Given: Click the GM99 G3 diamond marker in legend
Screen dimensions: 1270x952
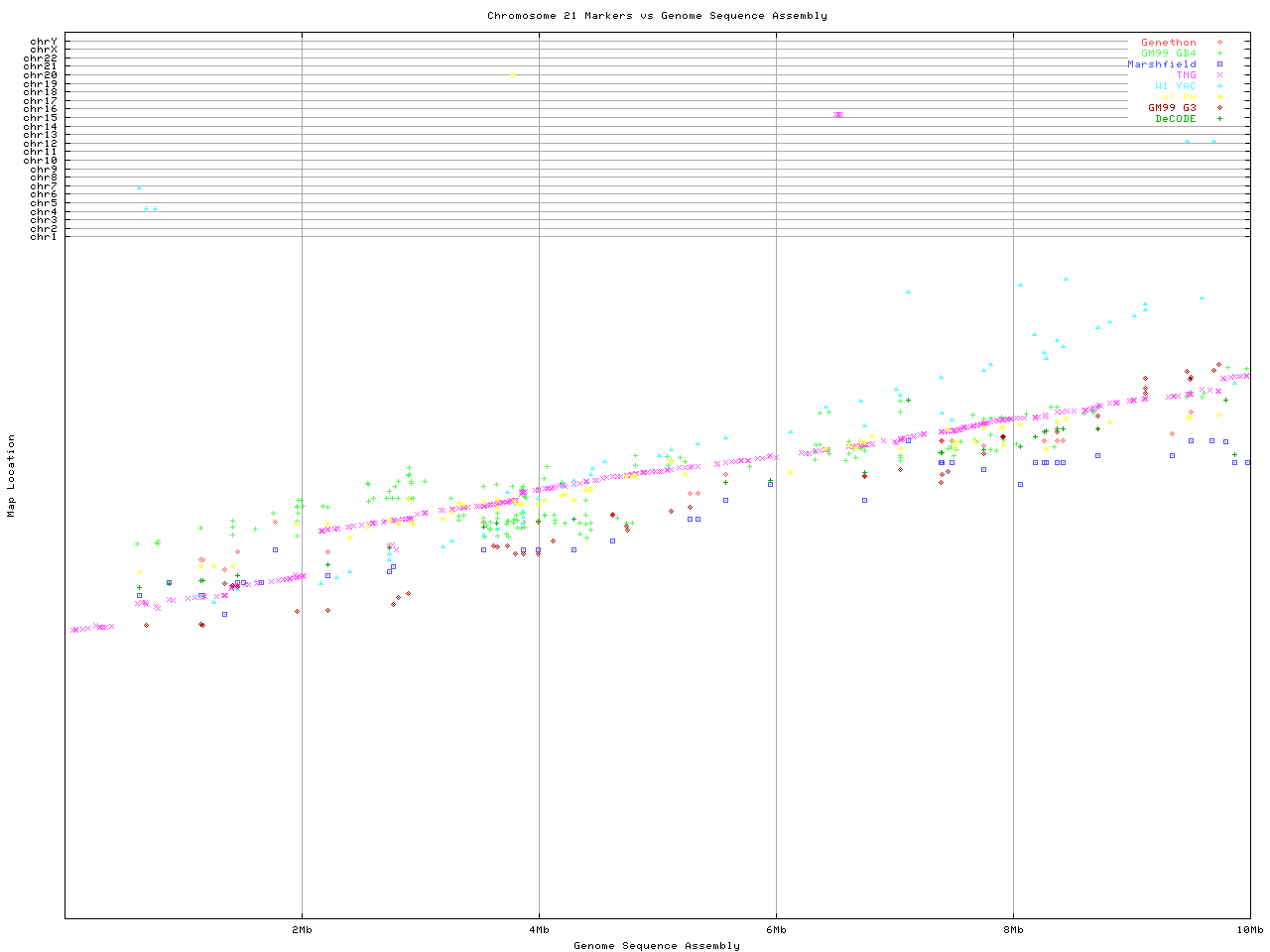Looking at the screenshot, I should click(x=1219, y=108).
